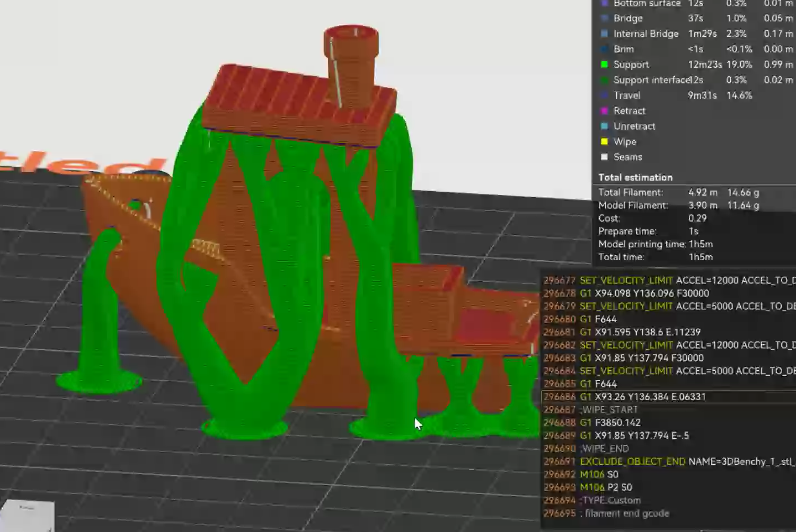Click Total Filament length 4.92 m
The height and width of the screenshot is (532, 796).
703,192
